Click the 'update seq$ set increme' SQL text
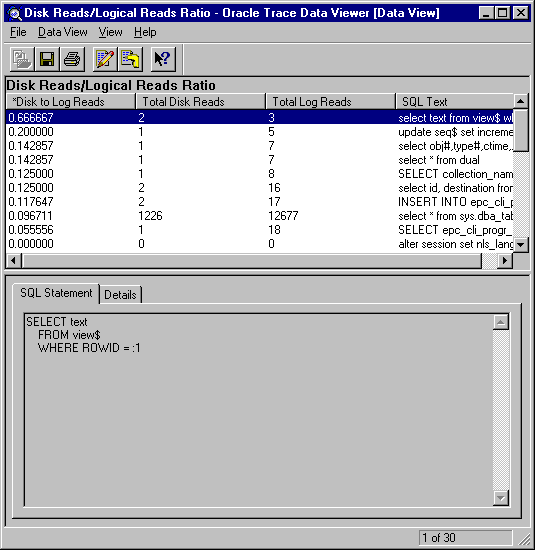 [x=455, y=132]
